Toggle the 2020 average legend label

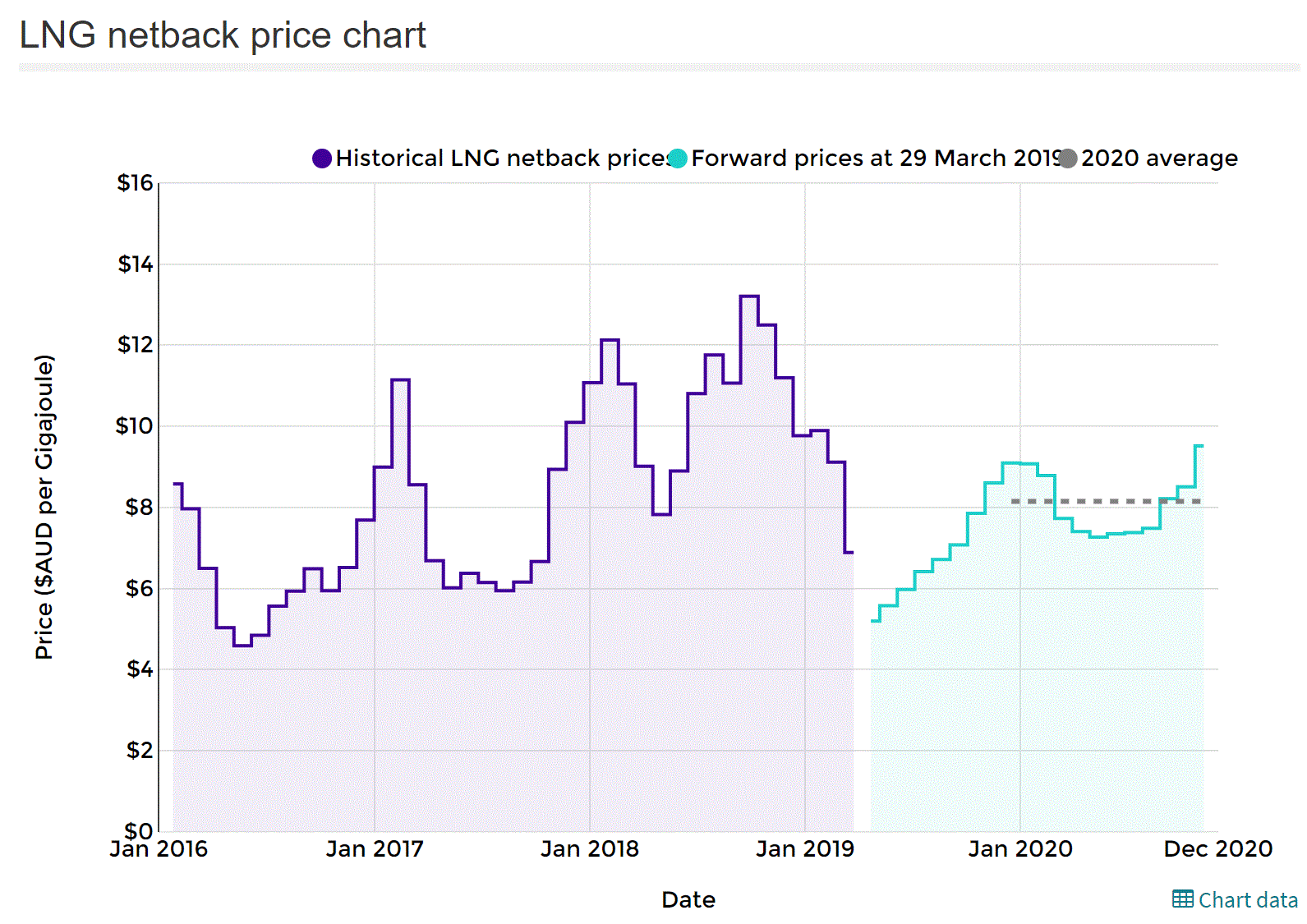(x=1159, y=158)
